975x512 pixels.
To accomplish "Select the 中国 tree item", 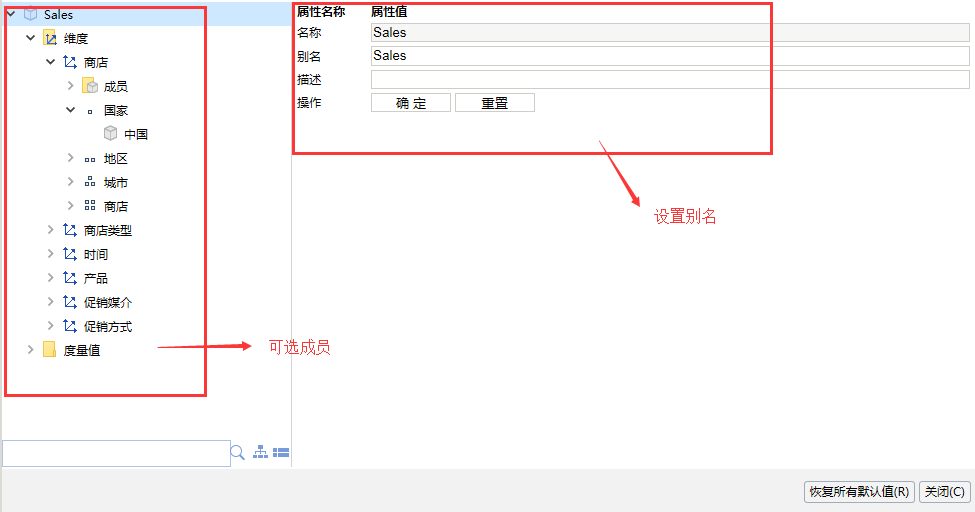I will point(136,134).
